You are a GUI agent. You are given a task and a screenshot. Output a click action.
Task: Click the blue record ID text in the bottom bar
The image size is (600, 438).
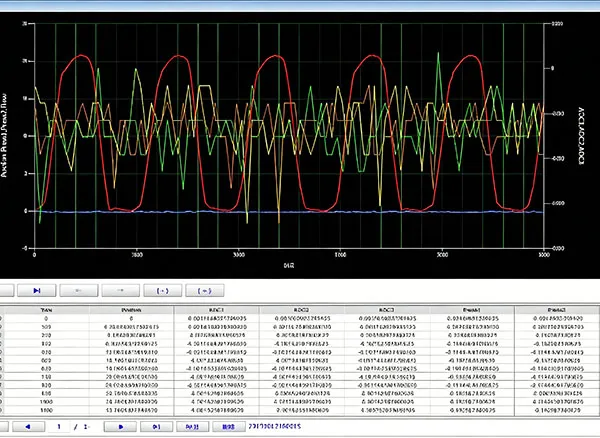click(x=275, y=426)
